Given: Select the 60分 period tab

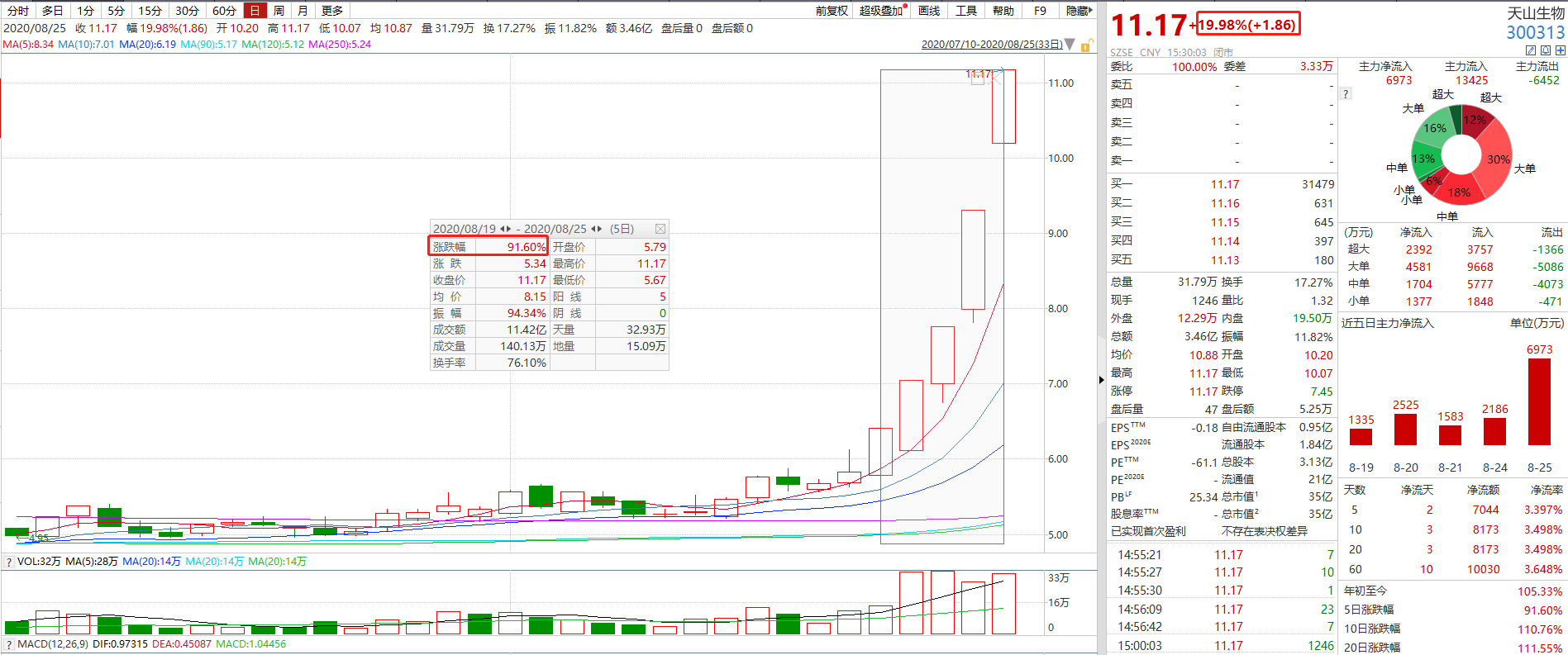Looking at the screenshot, I should tap(224, 11).
